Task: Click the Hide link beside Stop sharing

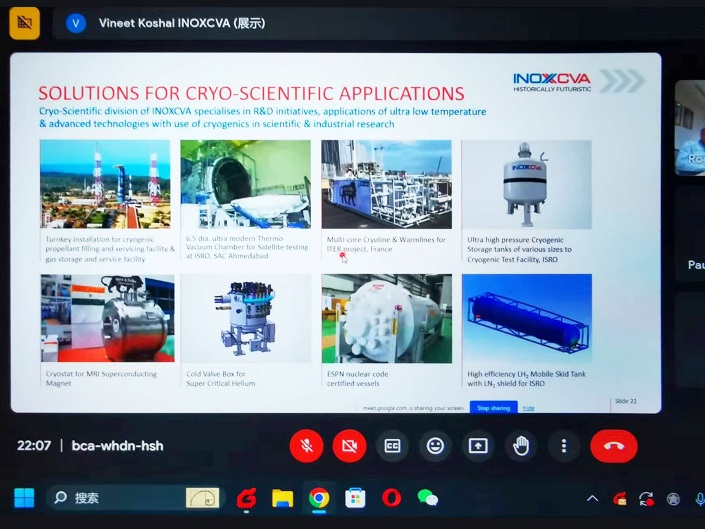Action: pyautogui.click(x=528, y=408)
